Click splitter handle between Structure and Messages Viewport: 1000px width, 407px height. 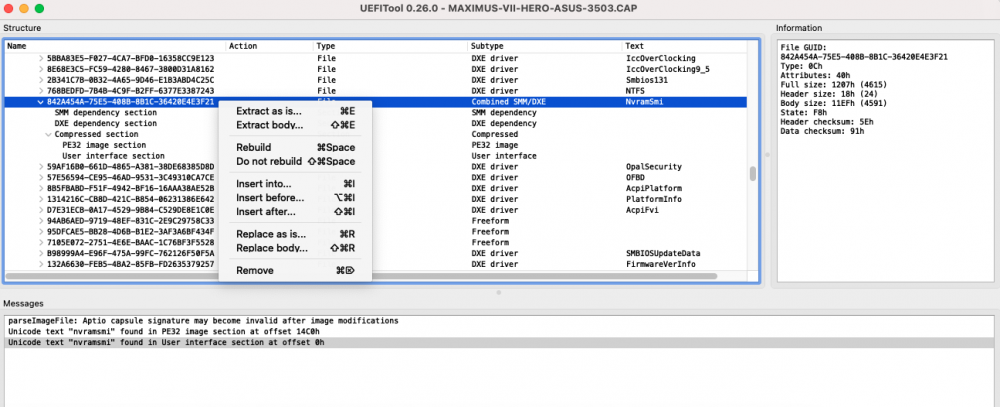[x=499, y=292]
